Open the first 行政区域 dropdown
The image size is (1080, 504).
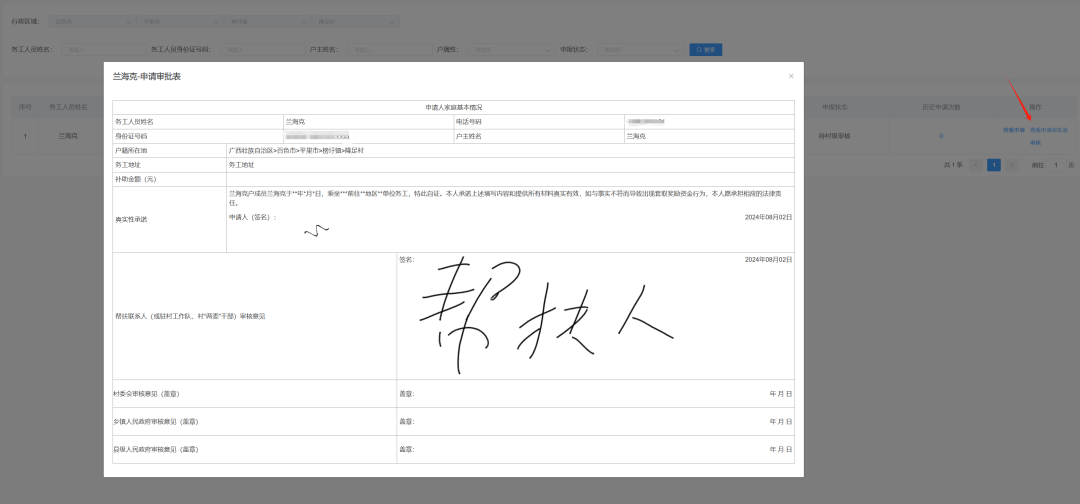tap(92, 21)
